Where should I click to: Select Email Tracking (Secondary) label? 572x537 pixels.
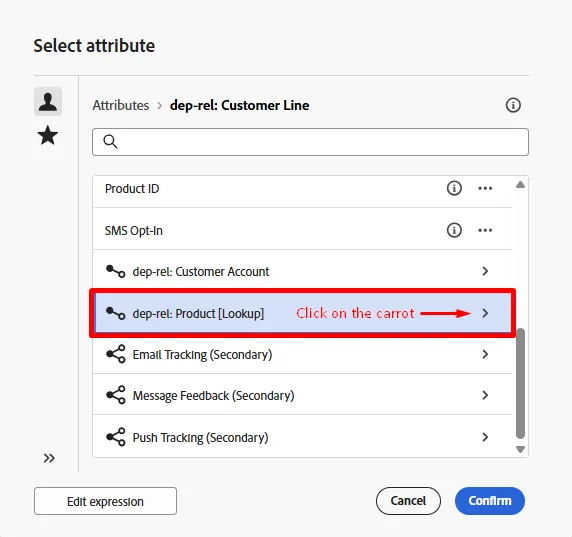click(202, 355)
